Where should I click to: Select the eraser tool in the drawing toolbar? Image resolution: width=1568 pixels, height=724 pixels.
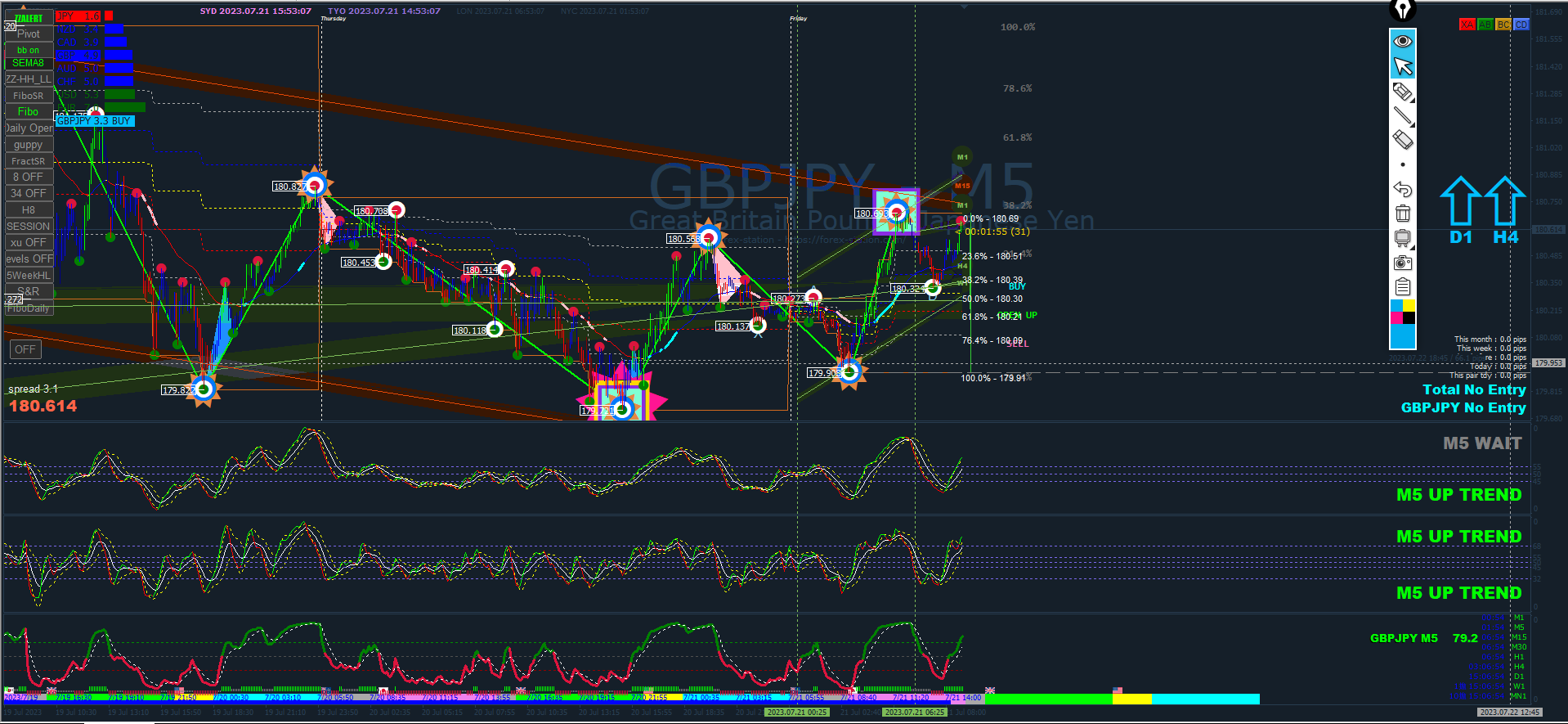[x=1403, y=140]
